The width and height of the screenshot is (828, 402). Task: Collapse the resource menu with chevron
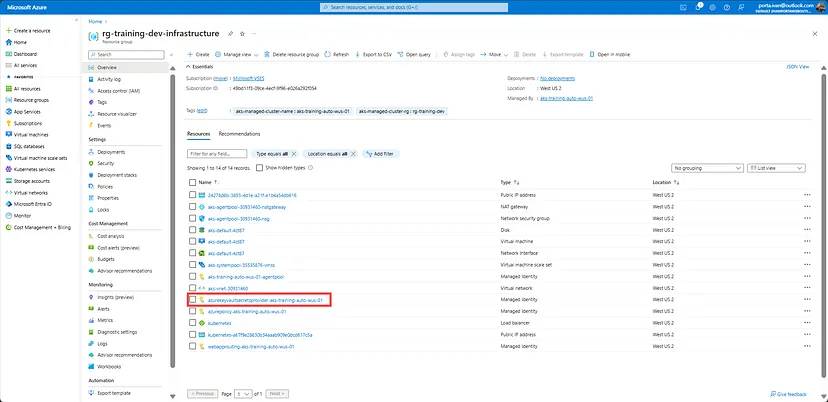coord(171,54)
